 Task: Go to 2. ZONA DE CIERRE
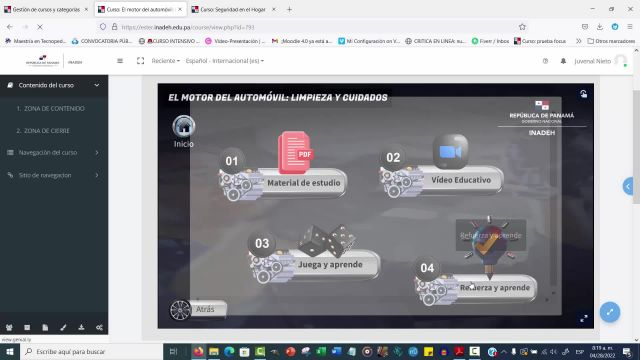coord(43,131)
